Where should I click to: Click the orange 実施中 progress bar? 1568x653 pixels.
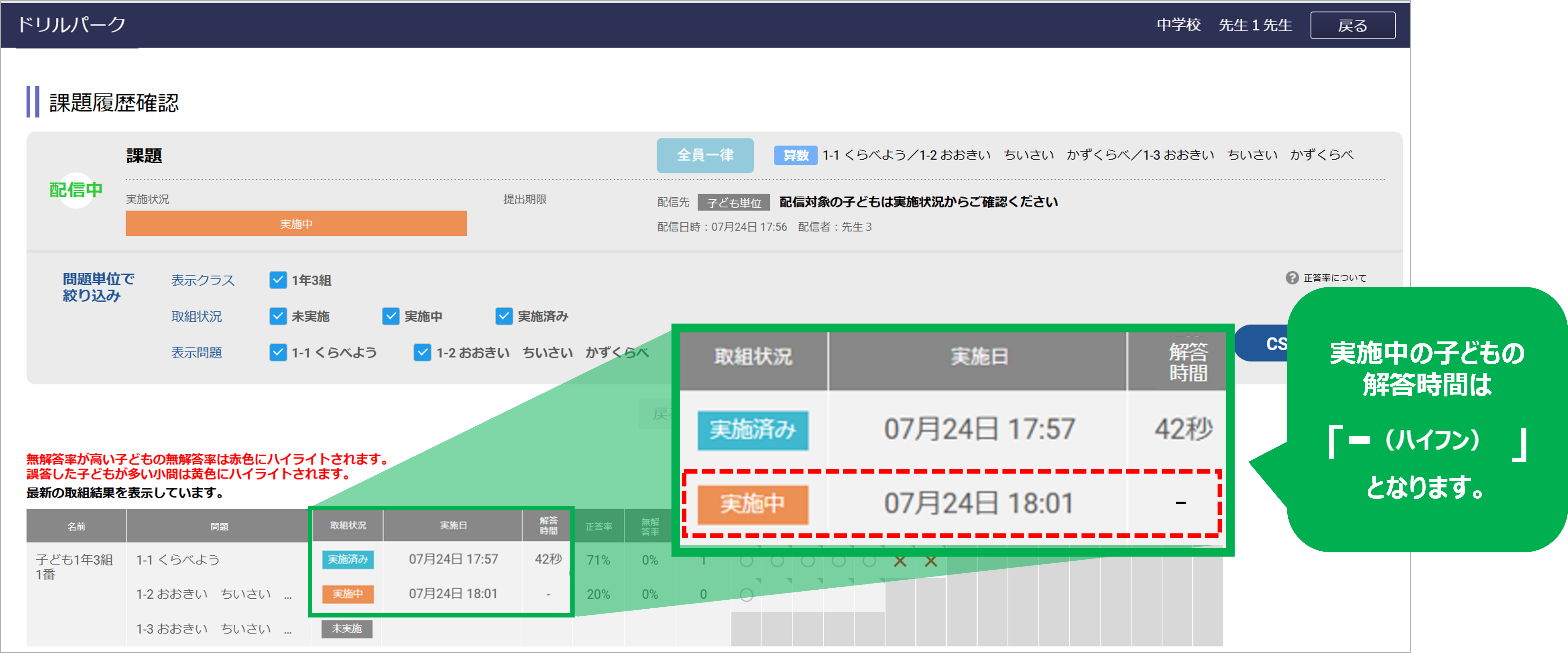click(296, 223)
